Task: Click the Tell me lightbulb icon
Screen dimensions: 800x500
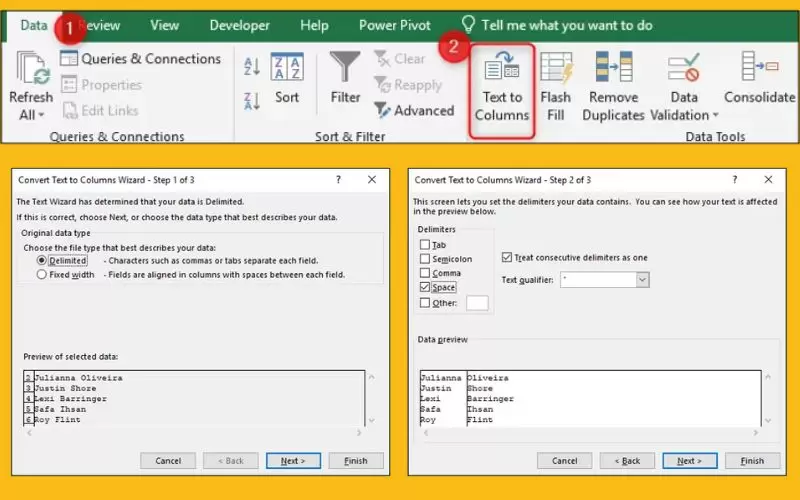Action: click(468, 24)
